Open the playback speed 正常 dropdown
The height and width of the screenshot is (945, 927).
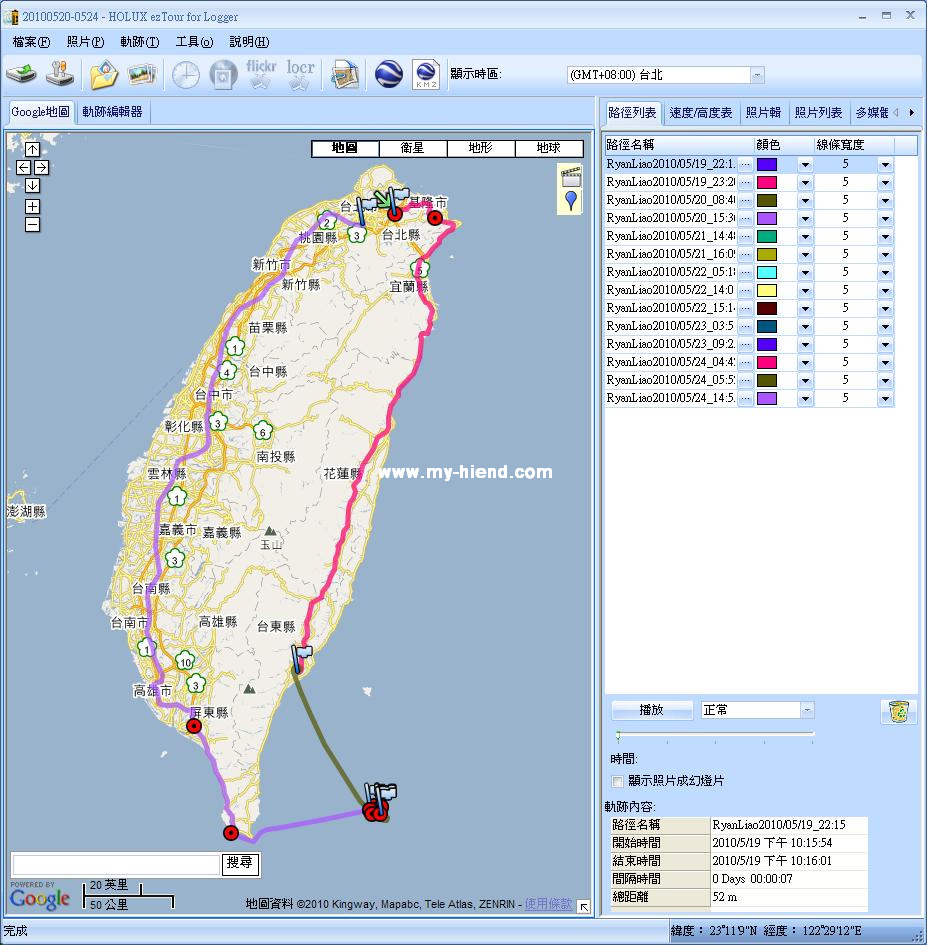[x=807, y=710]
